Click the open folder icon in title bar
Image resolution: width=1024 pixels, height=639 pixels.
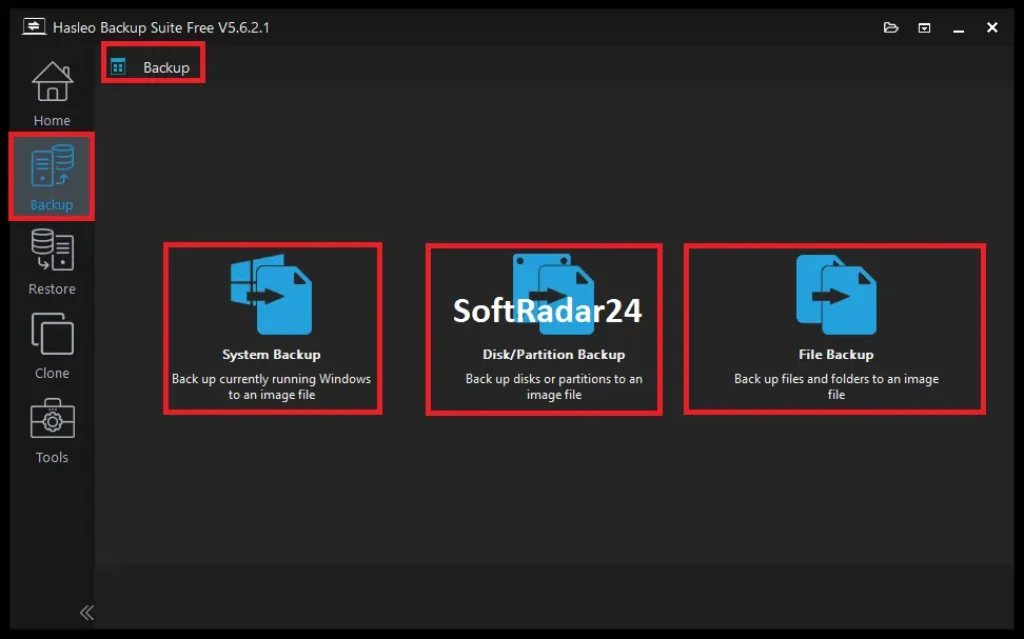891,27
